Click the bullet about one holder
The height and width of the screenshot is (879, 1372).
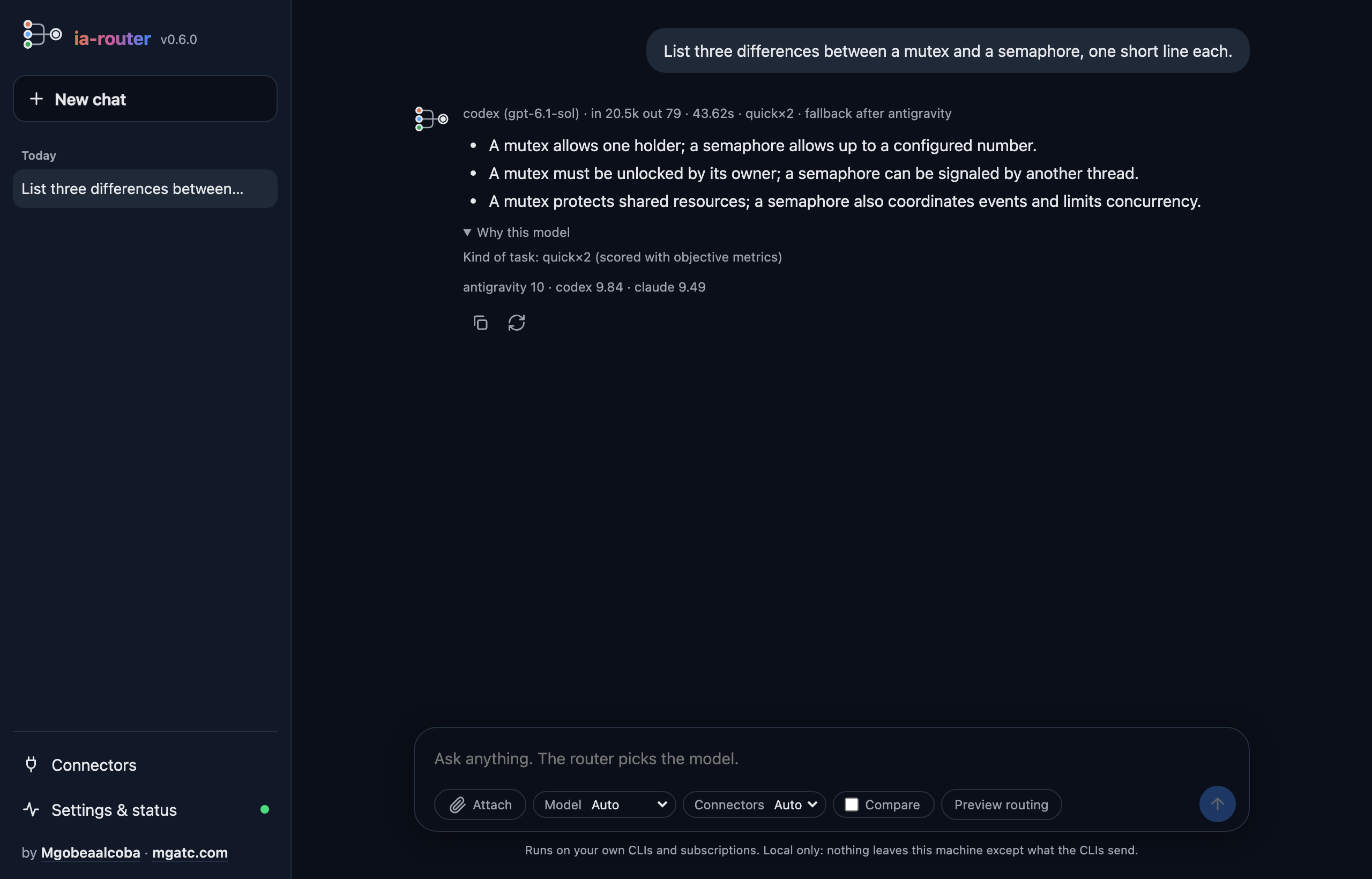[763, 146]
